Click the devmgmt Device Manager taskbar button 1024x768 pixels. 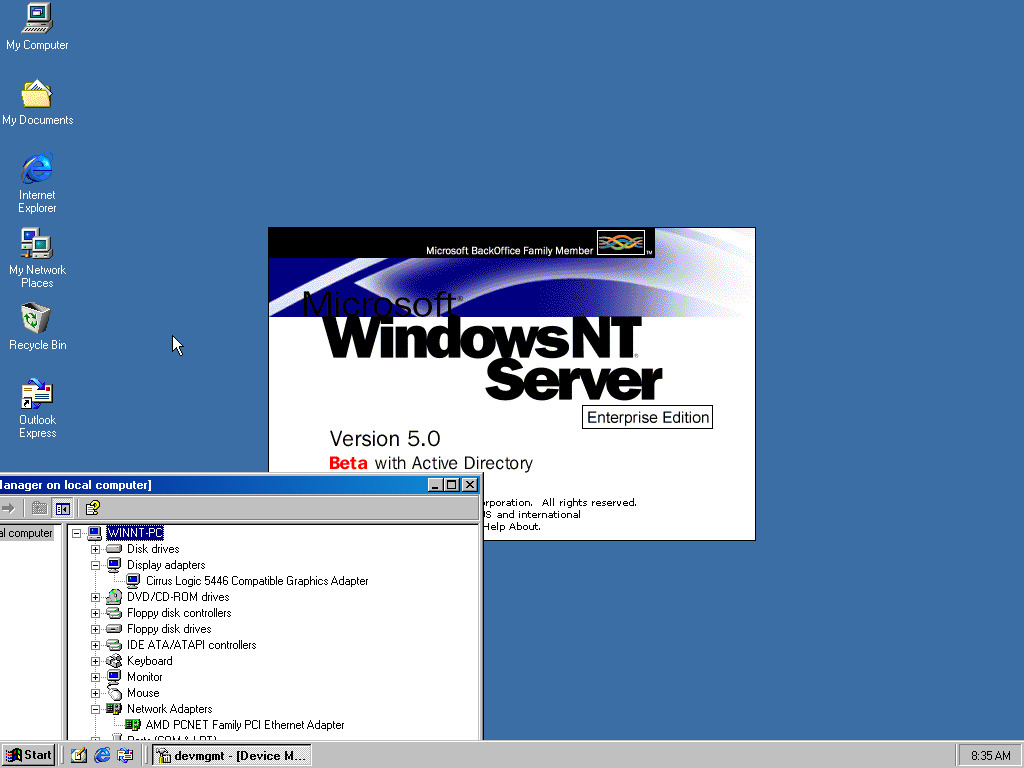click(232, 756)
